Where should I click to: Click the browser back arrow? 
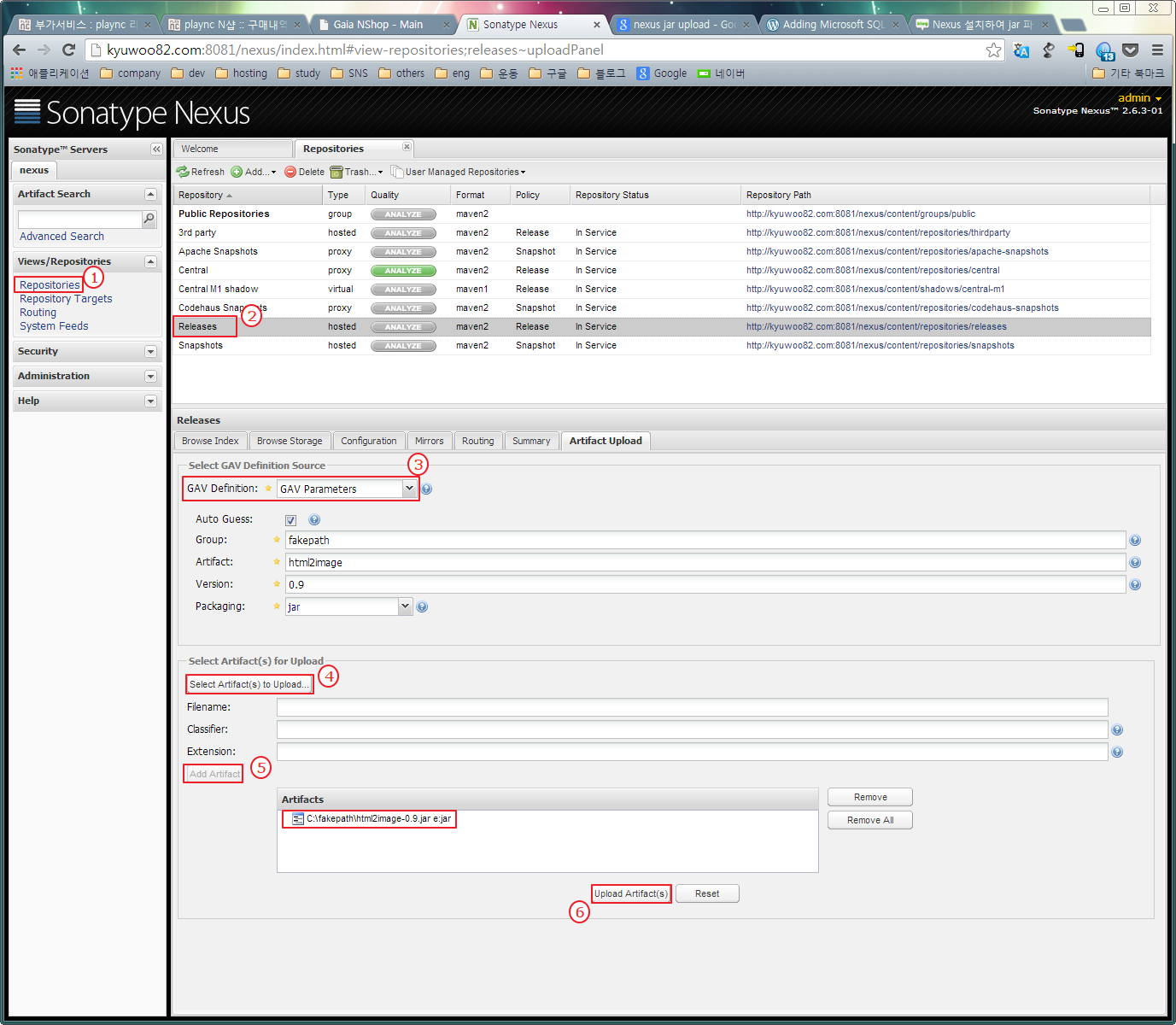click(x=20, y=50)
